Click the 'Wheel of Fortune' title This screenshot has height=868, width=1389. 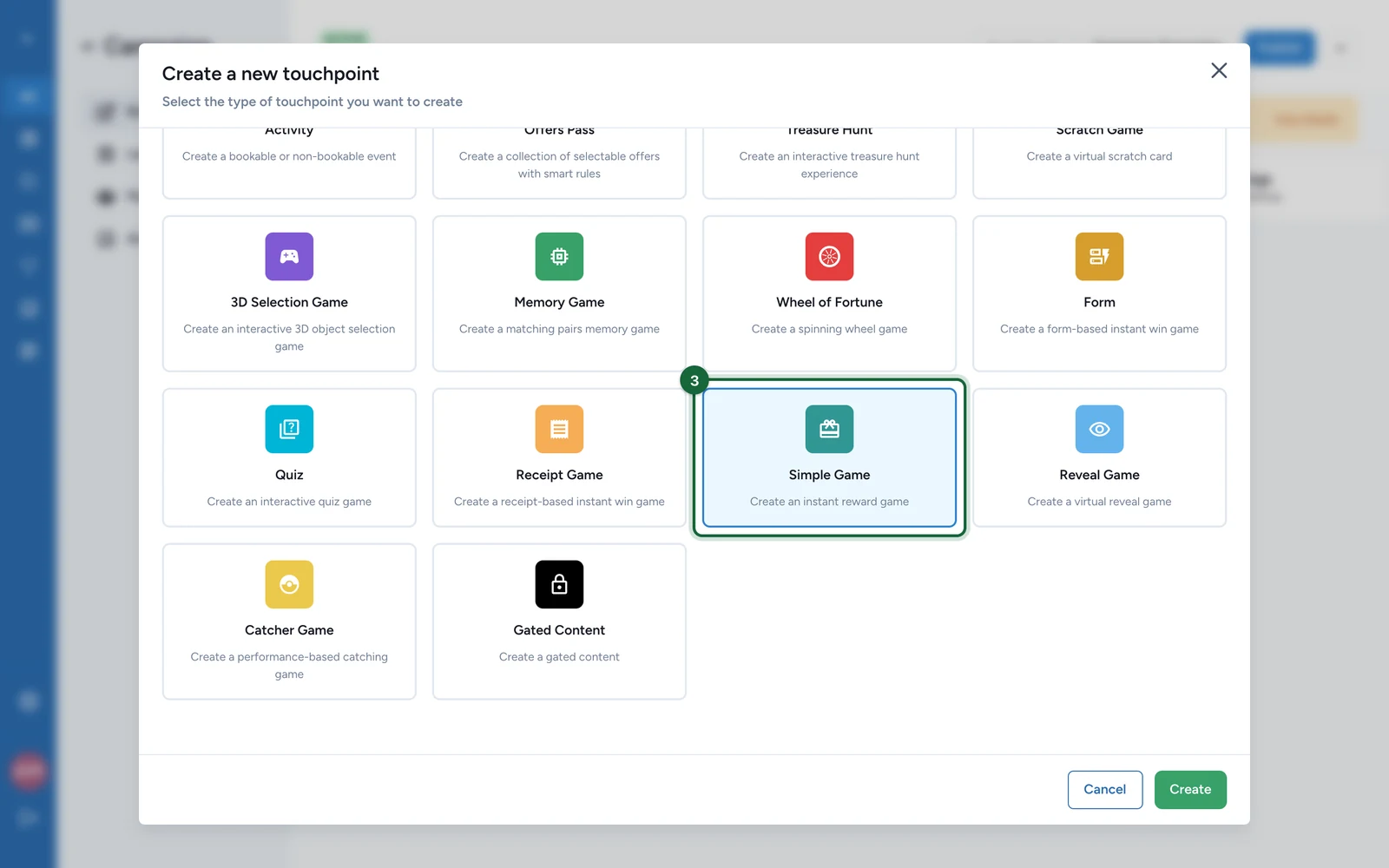829,302
